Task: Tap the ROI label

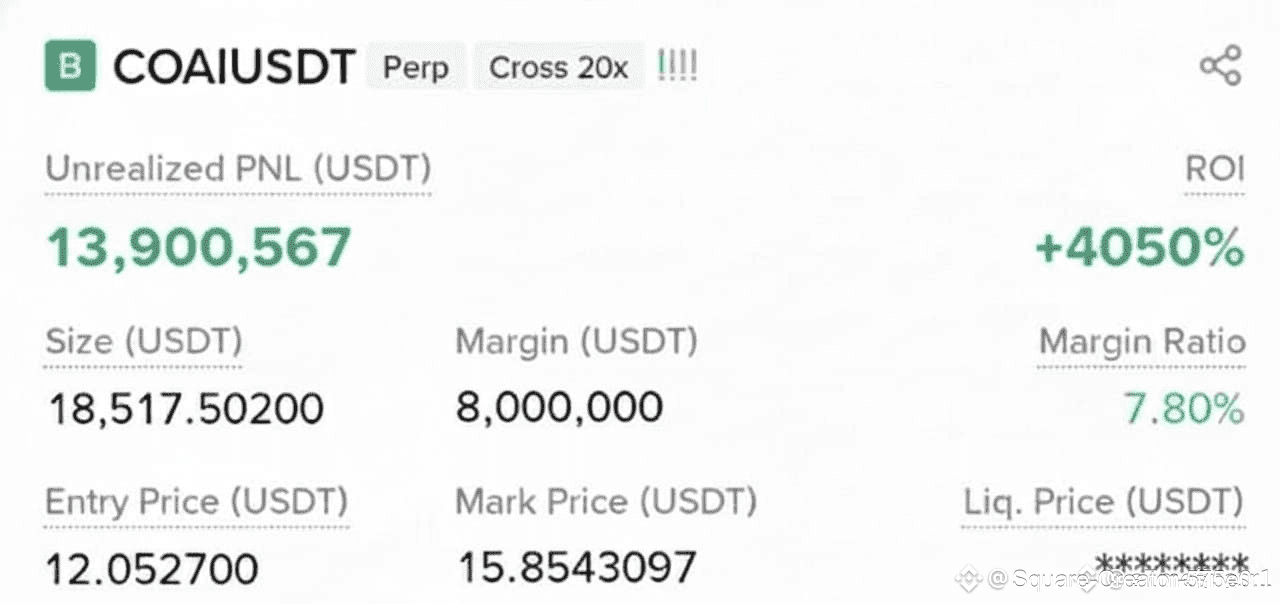Action: coord(1214,169)
